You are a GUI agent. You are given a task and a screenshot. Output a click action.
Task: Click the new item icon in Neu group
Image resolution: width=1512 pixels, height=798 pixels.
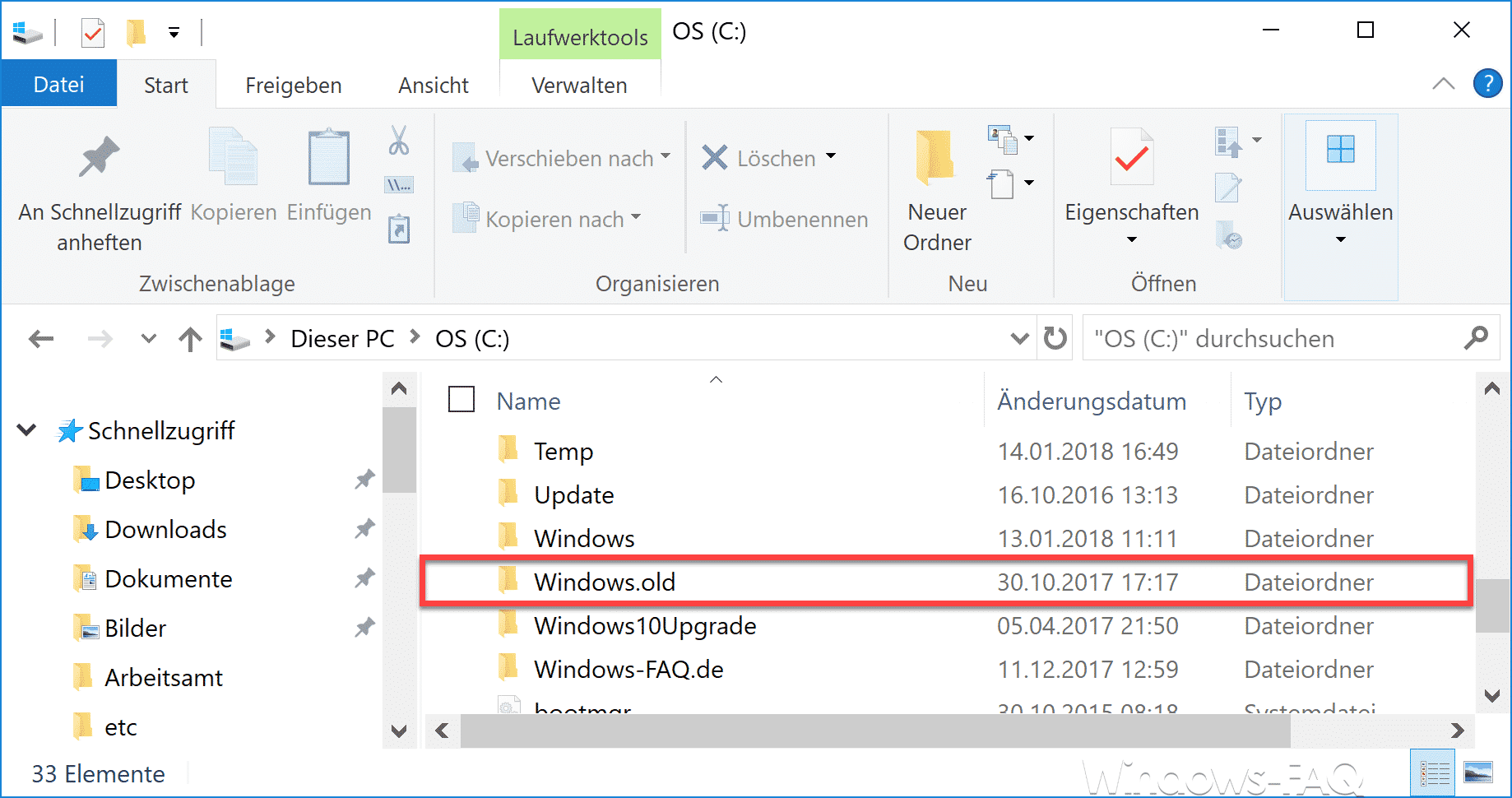1002,139
